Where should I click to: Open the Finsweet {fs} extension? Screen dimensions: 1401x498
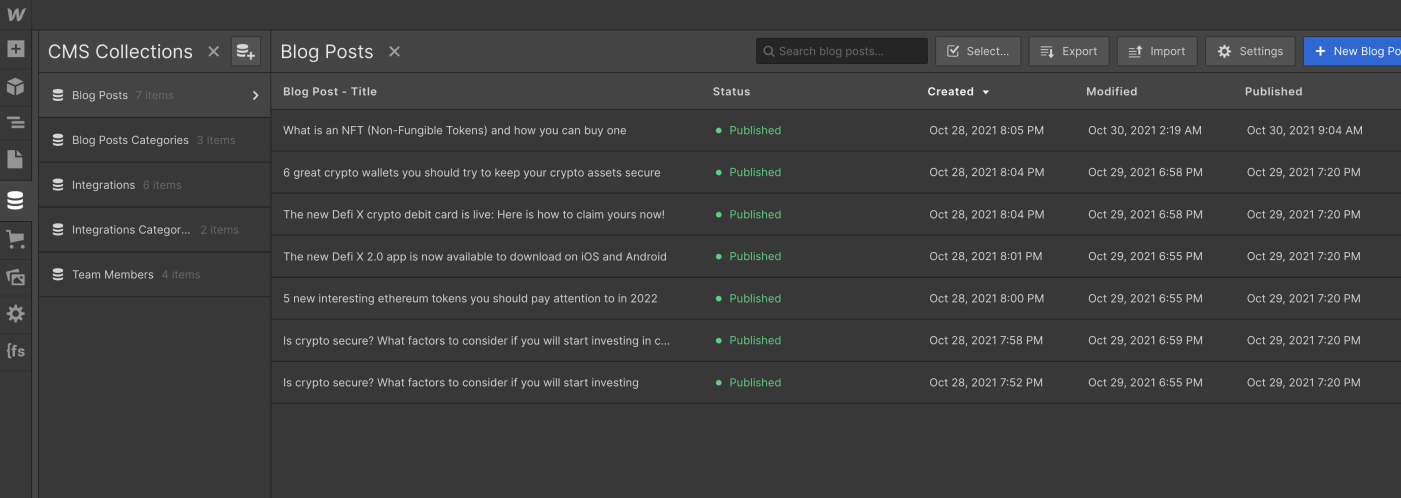(x=15, y=351)
